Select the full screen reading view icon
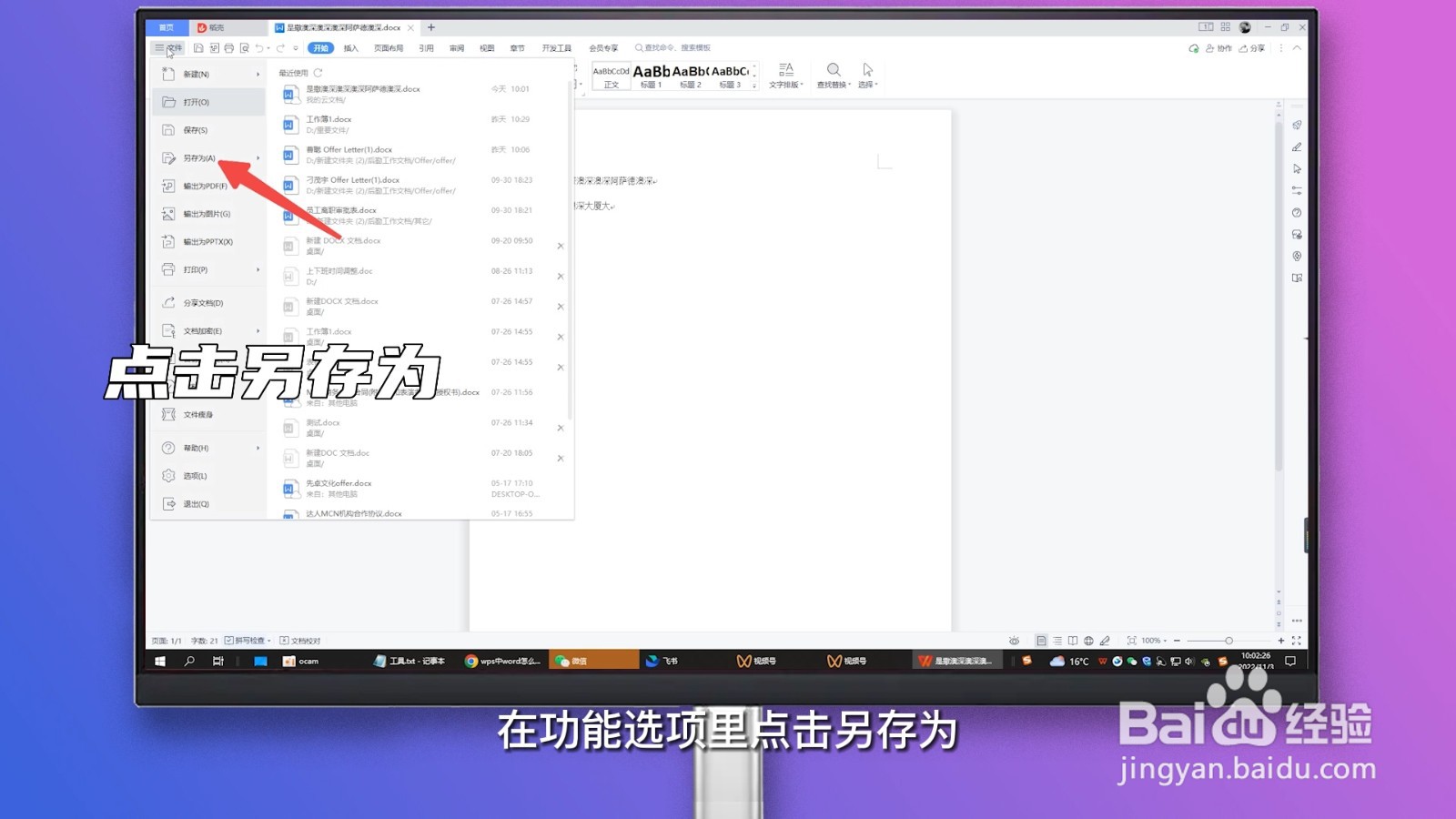The width and height of the screenshot is (1456, 819). point(1074,640)
